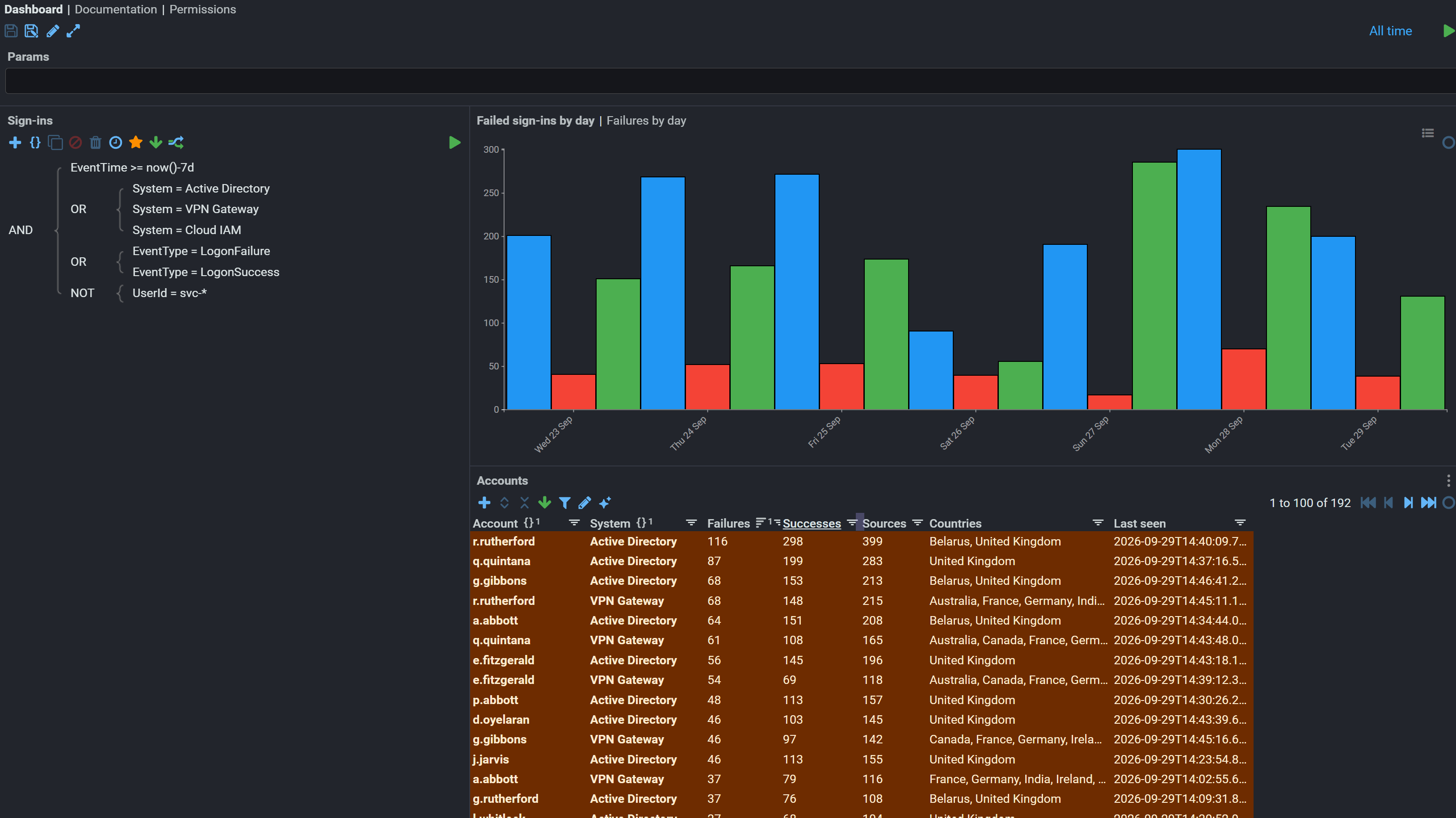
Task: Switch to Failed sign-ins by day tab
Action: coord(535,120)
